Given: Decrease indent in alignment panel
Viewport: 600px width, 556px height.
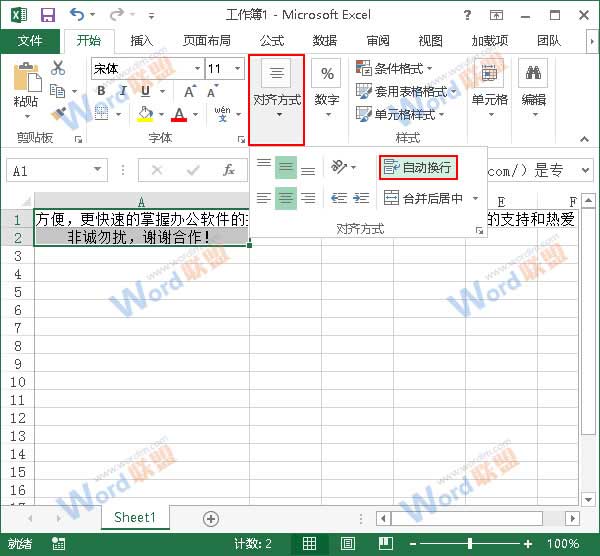Looking at the screenshot, I should 339,198.
